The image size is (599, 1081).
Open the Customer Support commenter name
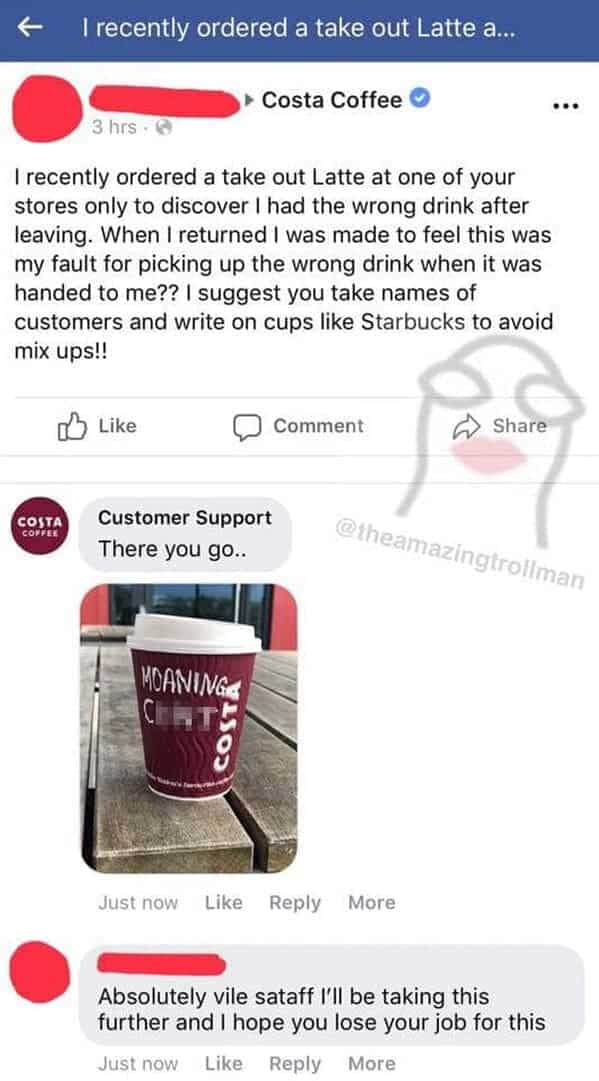[185, 518]
